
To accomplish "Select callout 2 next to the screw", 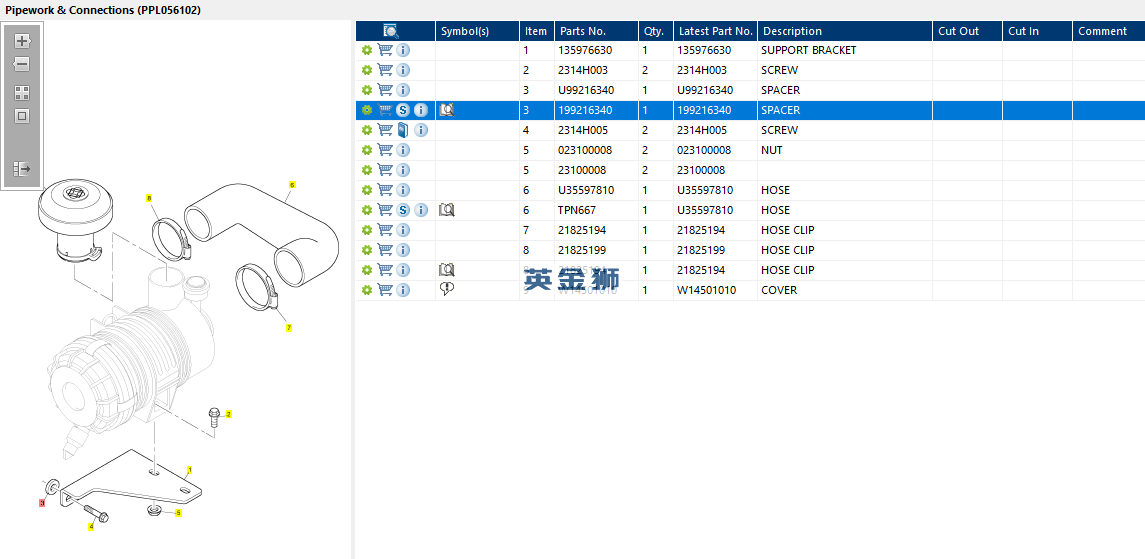I will click(x=229, y=415).
